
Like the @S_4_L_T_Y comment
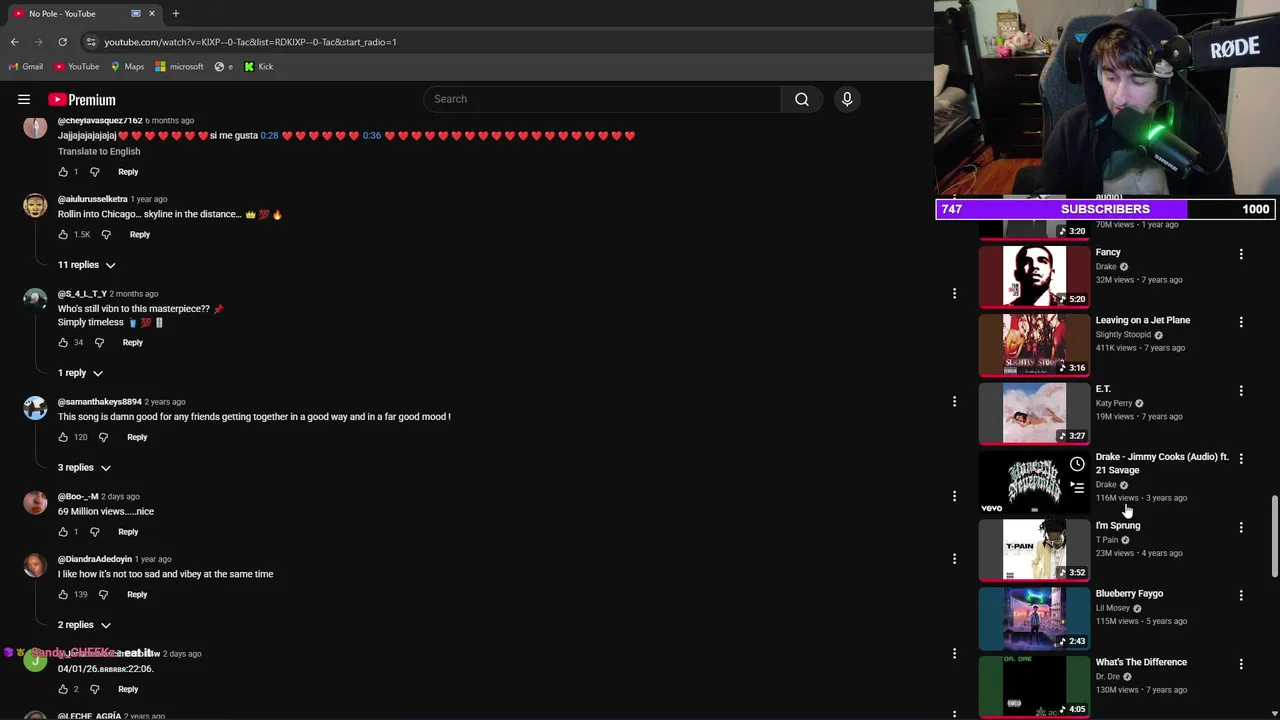63,342
